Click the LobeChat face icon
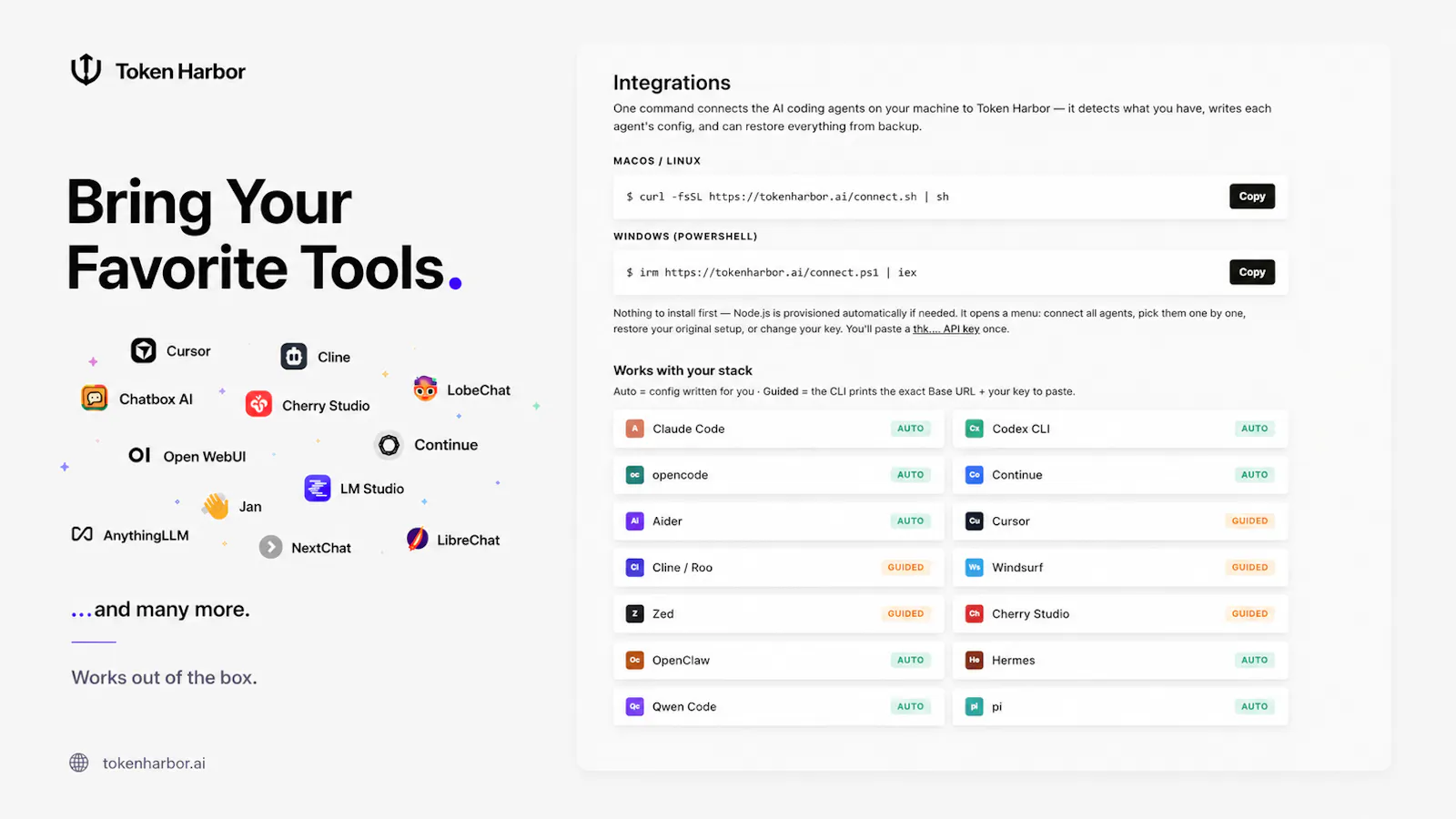This screenshot has height=819, width=1456. (x=425, y=389)
